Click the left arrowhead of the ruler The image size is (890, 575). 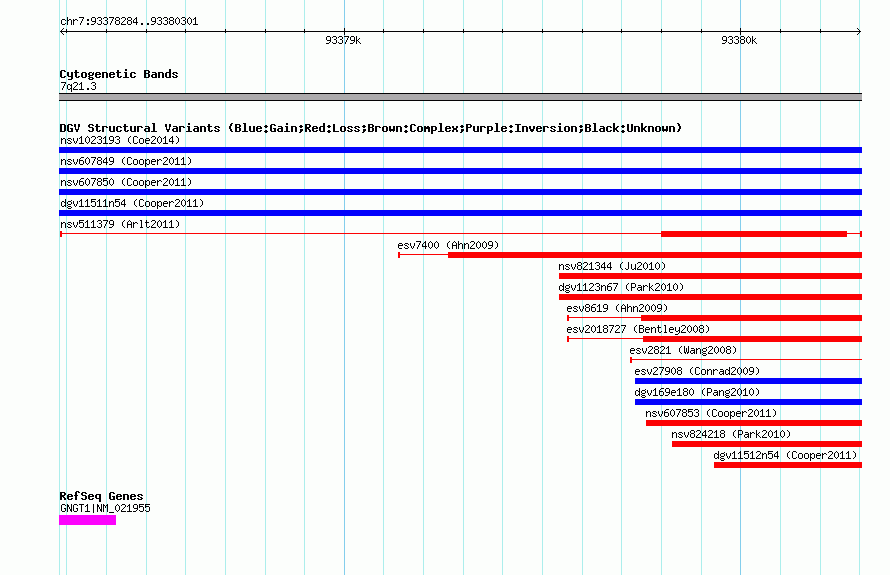(62, 31)
